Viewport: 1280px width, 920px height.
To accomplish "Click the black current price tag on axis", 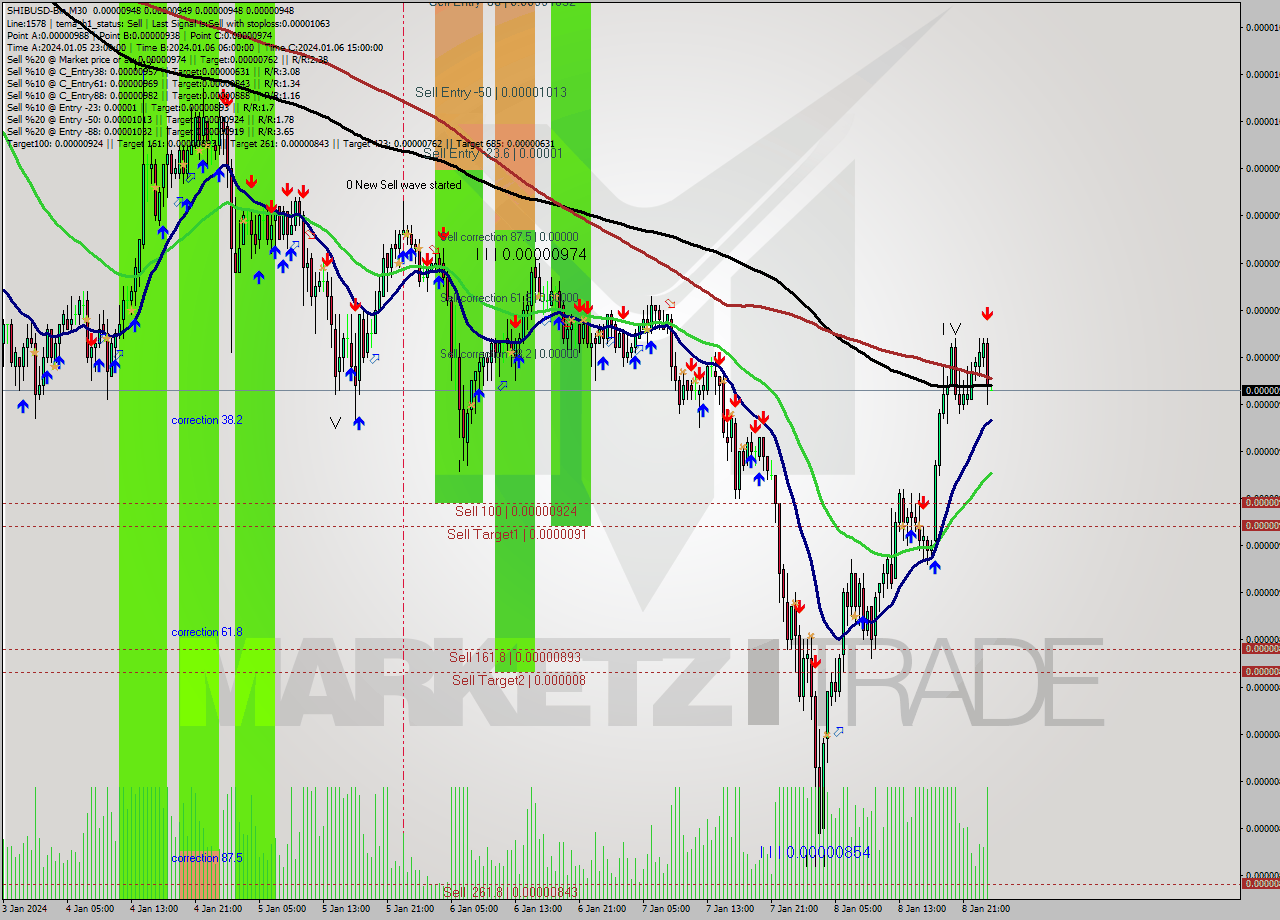I will pyautogui.click(x=1260, y=390).
